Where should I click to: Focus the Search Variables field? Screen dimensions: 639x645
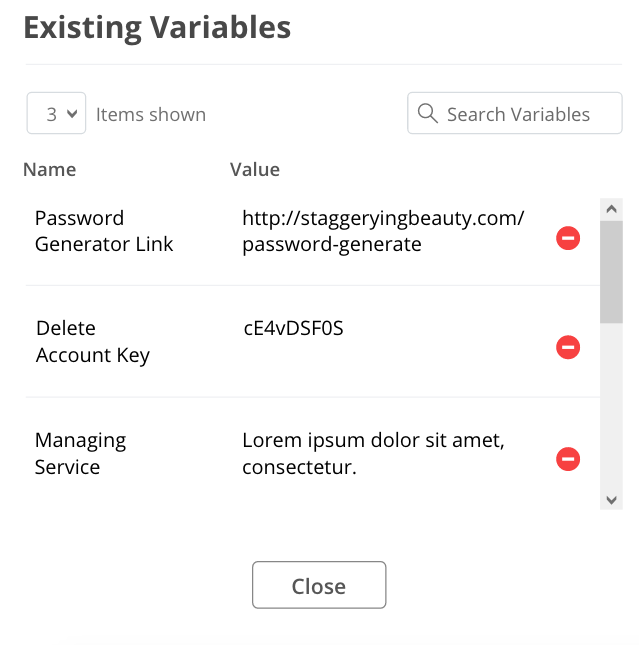(x=515, y=113)
